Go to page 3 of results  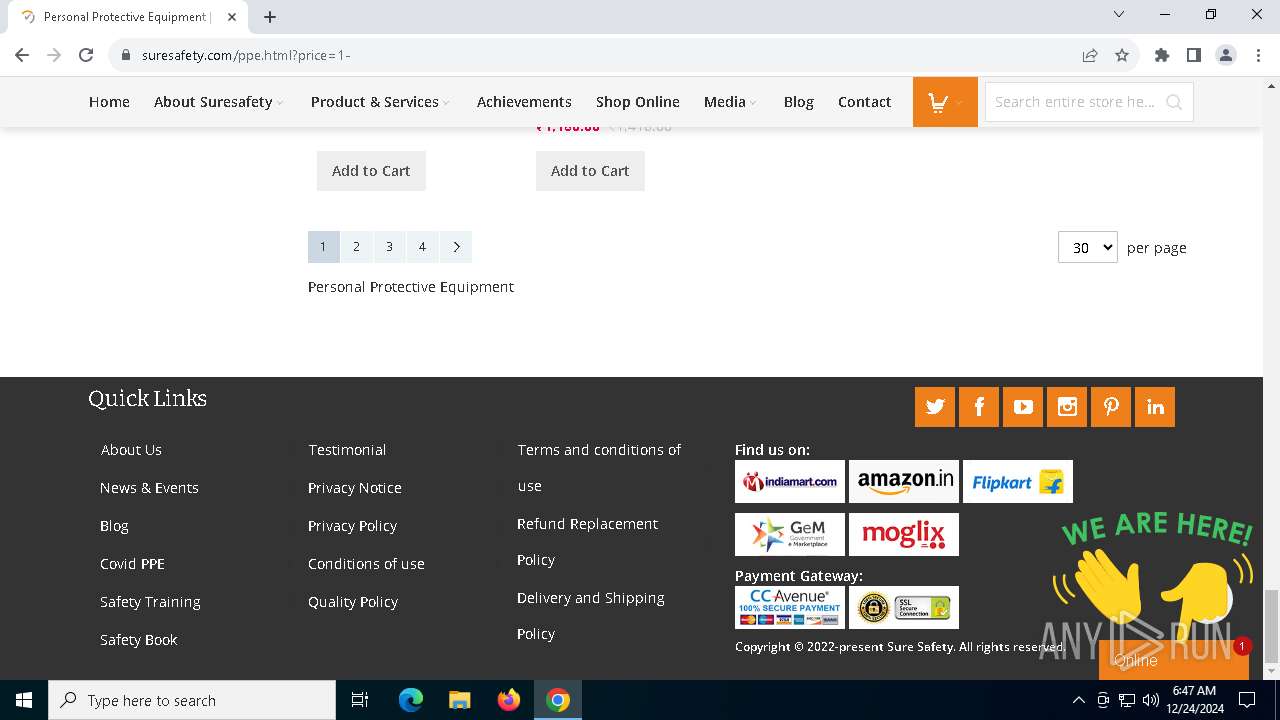[389, 247]
